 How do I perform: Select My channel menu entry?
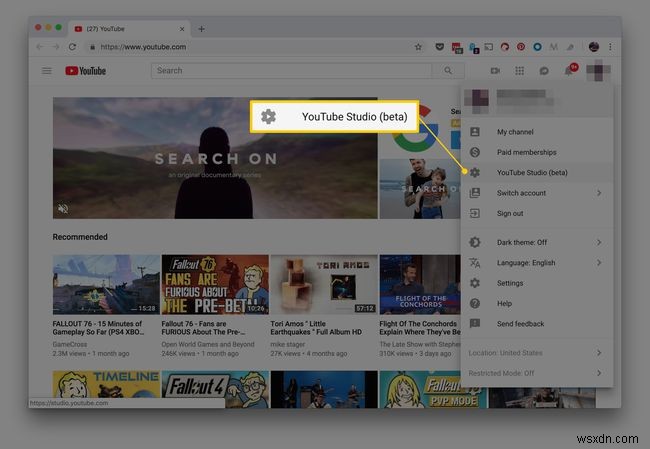coord(537,132)
